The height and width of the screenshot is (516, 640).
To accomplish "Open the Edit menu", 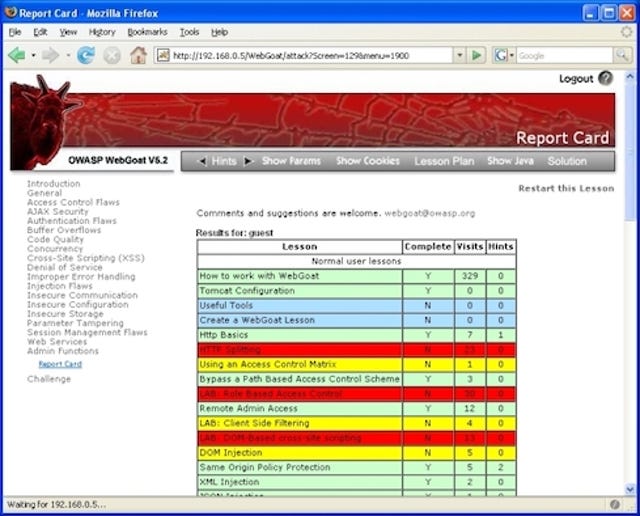I will tap(40, 32).
